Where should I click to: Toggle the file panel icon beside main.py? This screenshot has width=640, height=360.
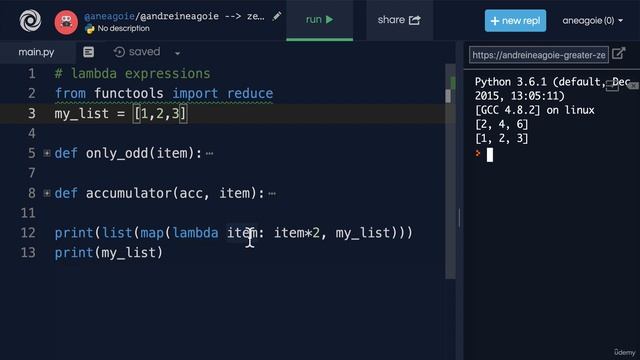(x=89, y=52)
